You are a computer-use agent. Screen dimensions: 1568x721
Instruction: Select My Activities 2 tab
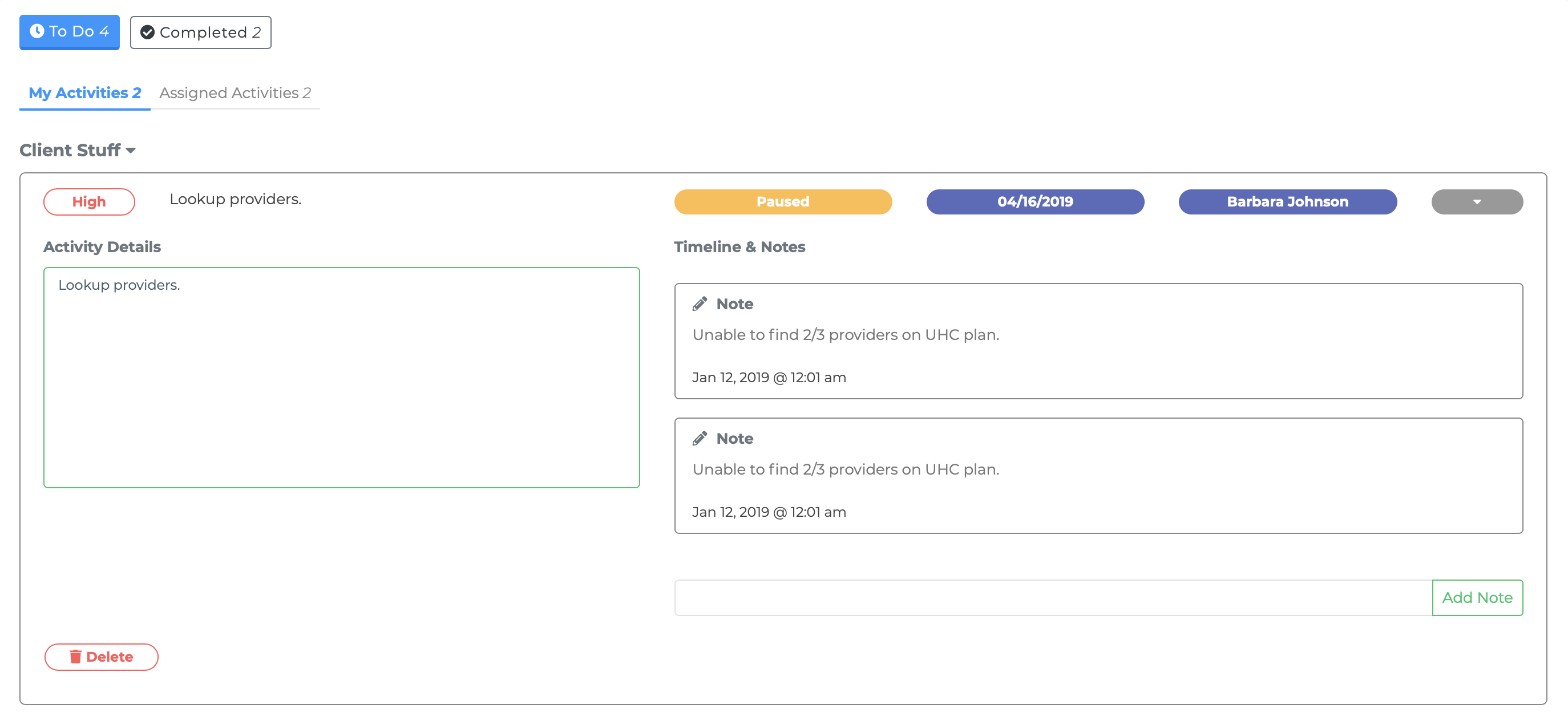tap(85, 92)
